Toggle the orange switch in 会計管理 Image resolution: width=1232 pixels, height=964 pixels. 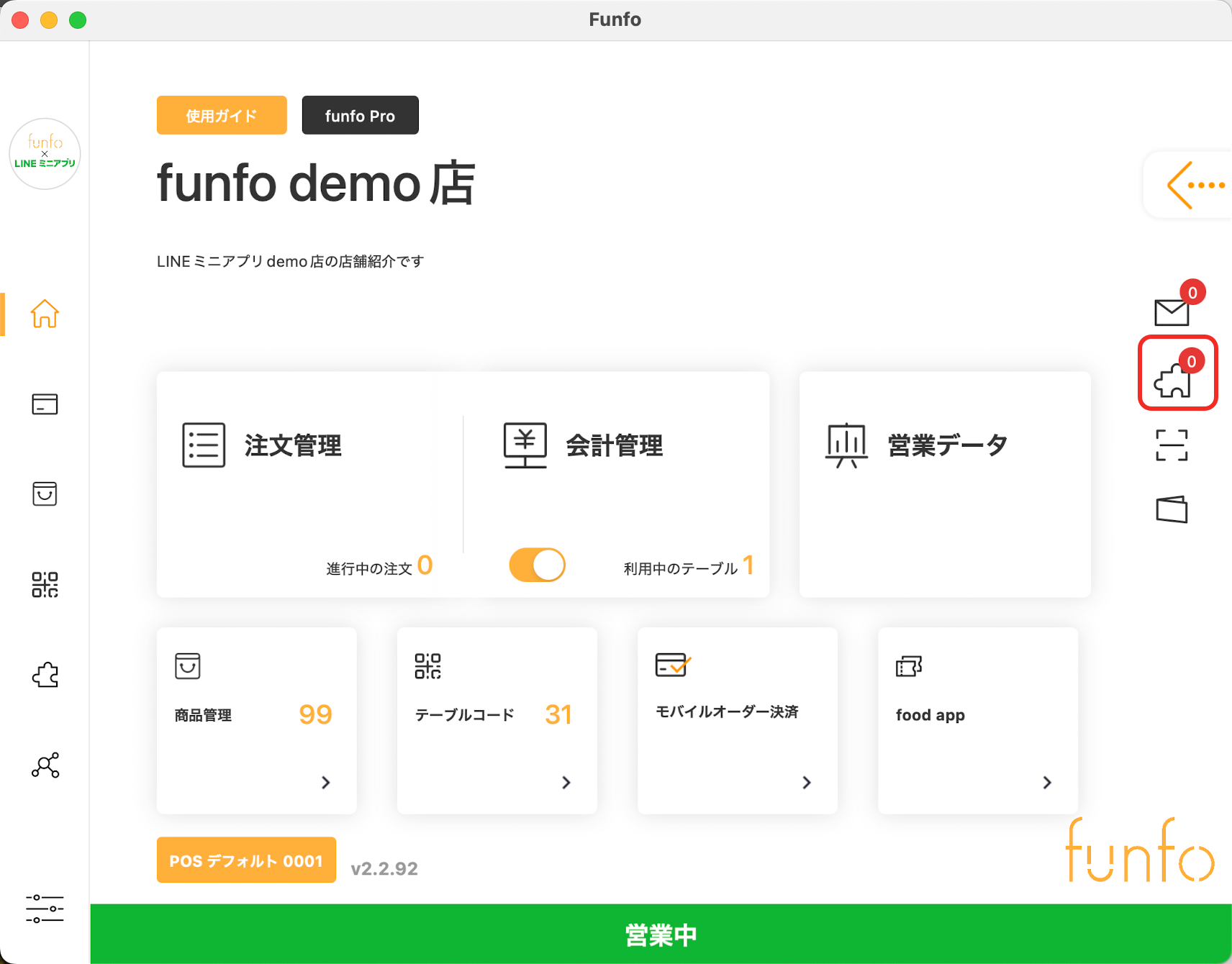pyautogui.click(x=537, y=565)
